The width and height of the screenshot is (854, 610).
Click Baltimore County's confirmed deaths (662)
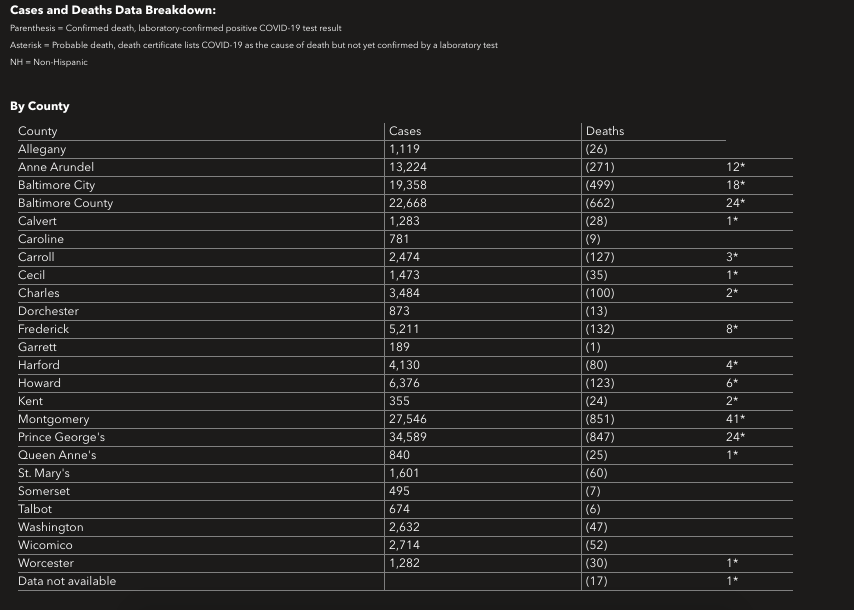click(600, 203)
